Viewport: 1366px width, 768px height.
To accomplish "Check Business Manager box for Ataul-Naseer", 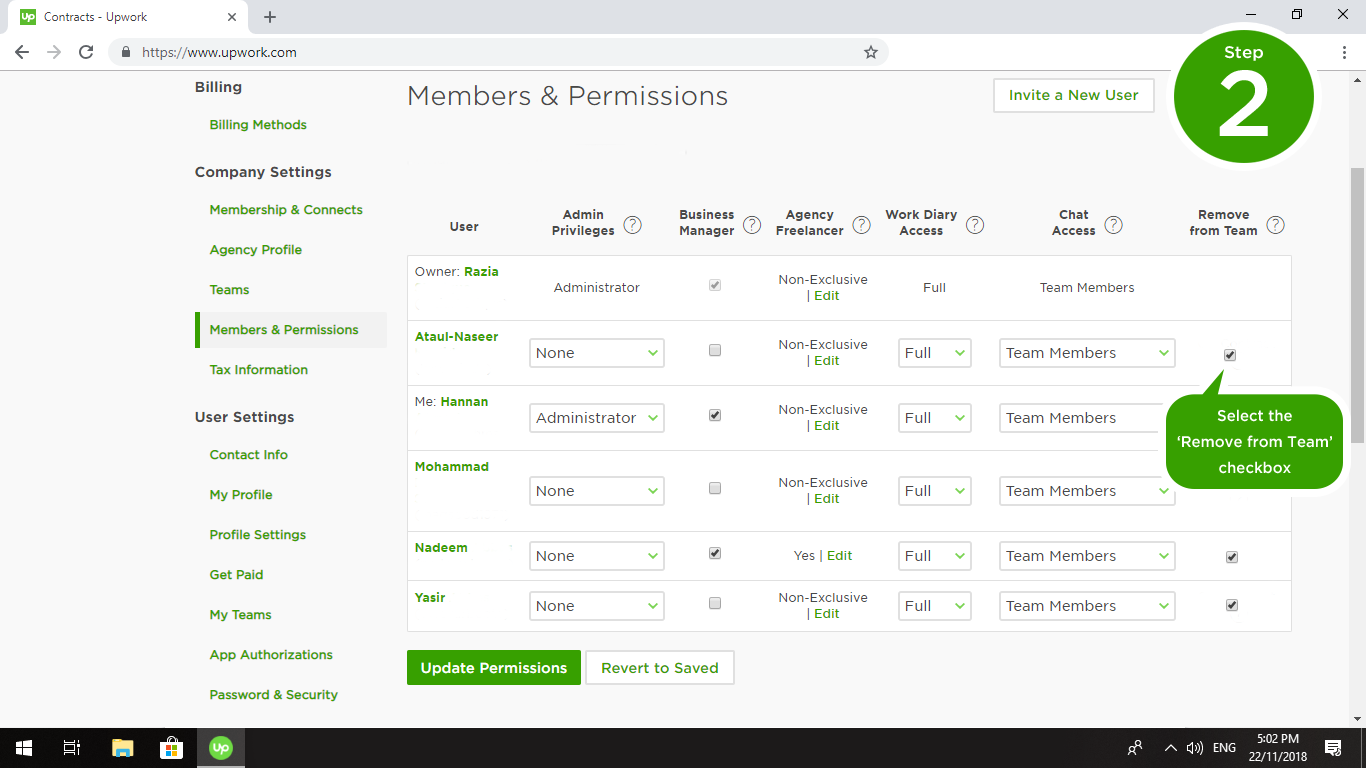I will (714, 351).
